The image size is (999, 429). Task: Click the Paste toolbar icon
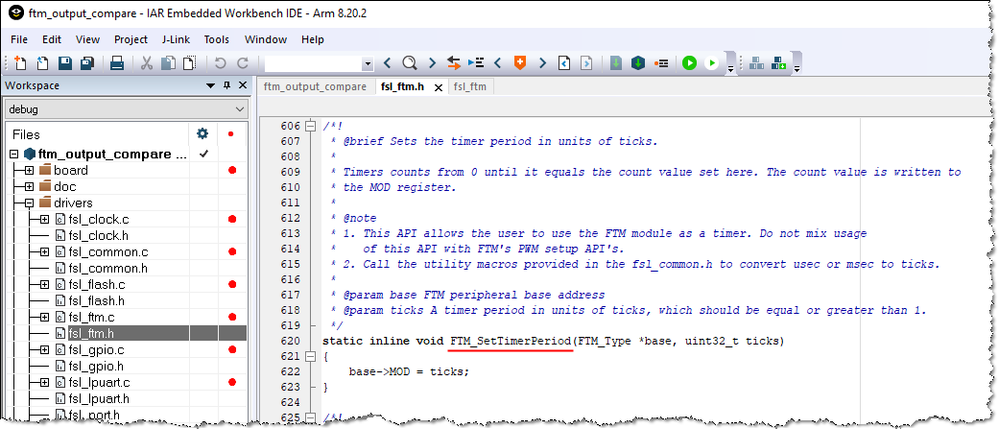point(190,63)
